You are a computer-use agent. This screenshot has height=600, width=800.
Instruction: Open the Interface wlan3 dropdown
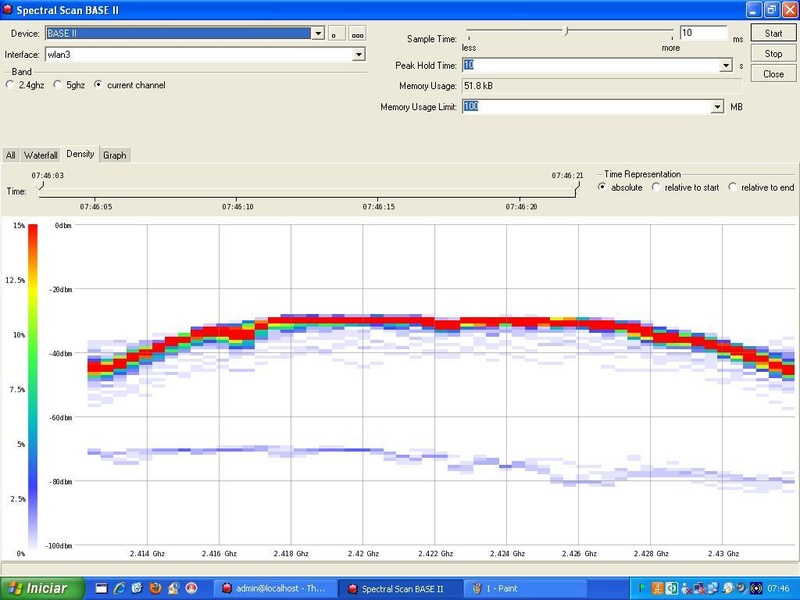click(x=359, y=54)
